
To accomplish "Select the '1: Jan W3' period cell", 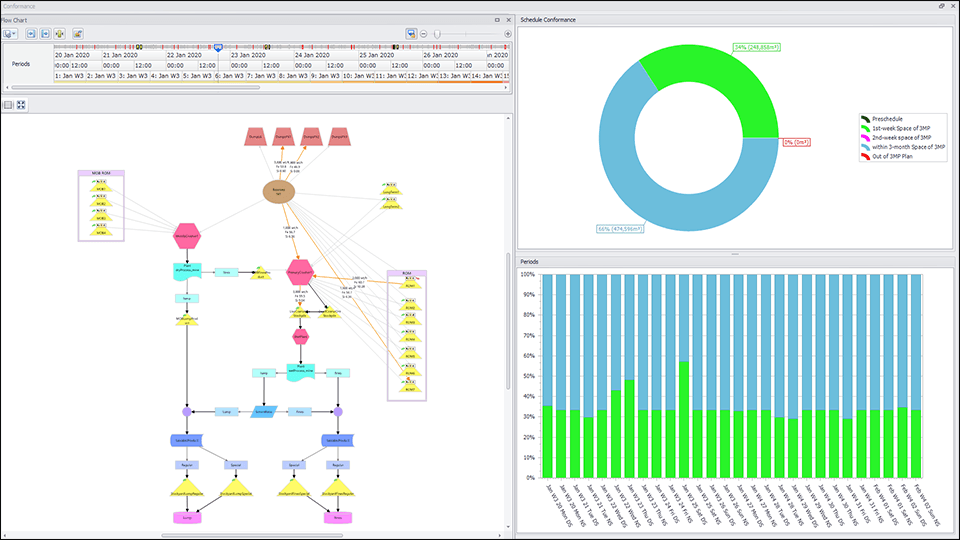I will (69, 76).
